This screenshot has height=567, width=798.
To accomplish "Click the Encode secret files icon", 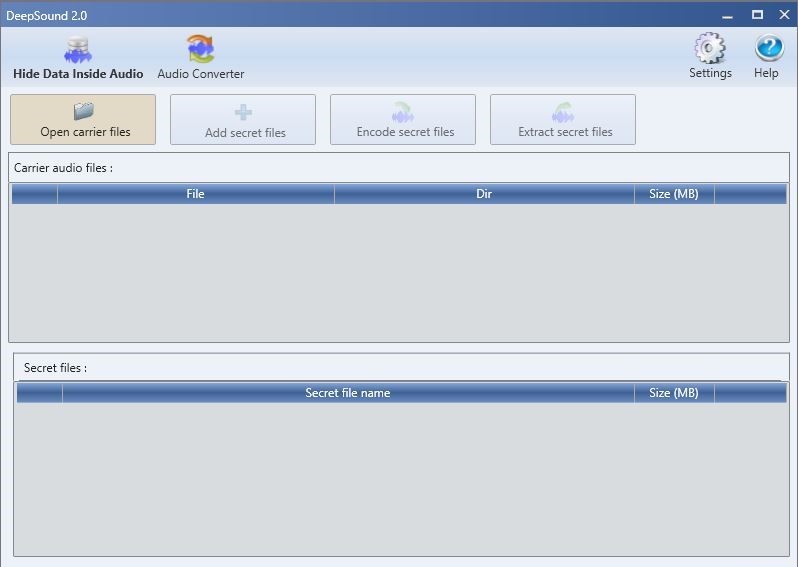I will tap(403, 112).
